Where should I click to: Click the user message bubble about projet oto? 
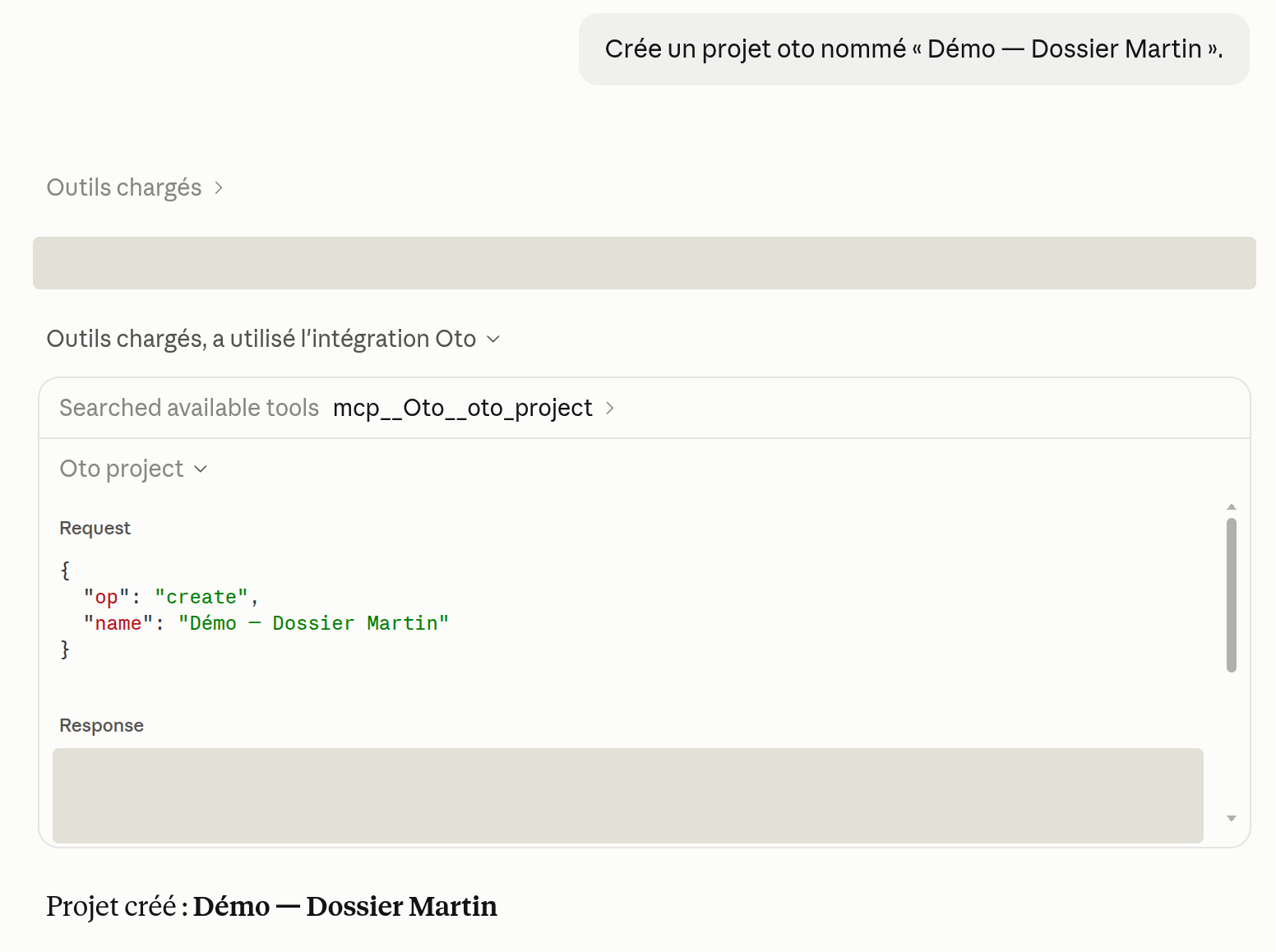pyautogui.click(x=914, y=49)
